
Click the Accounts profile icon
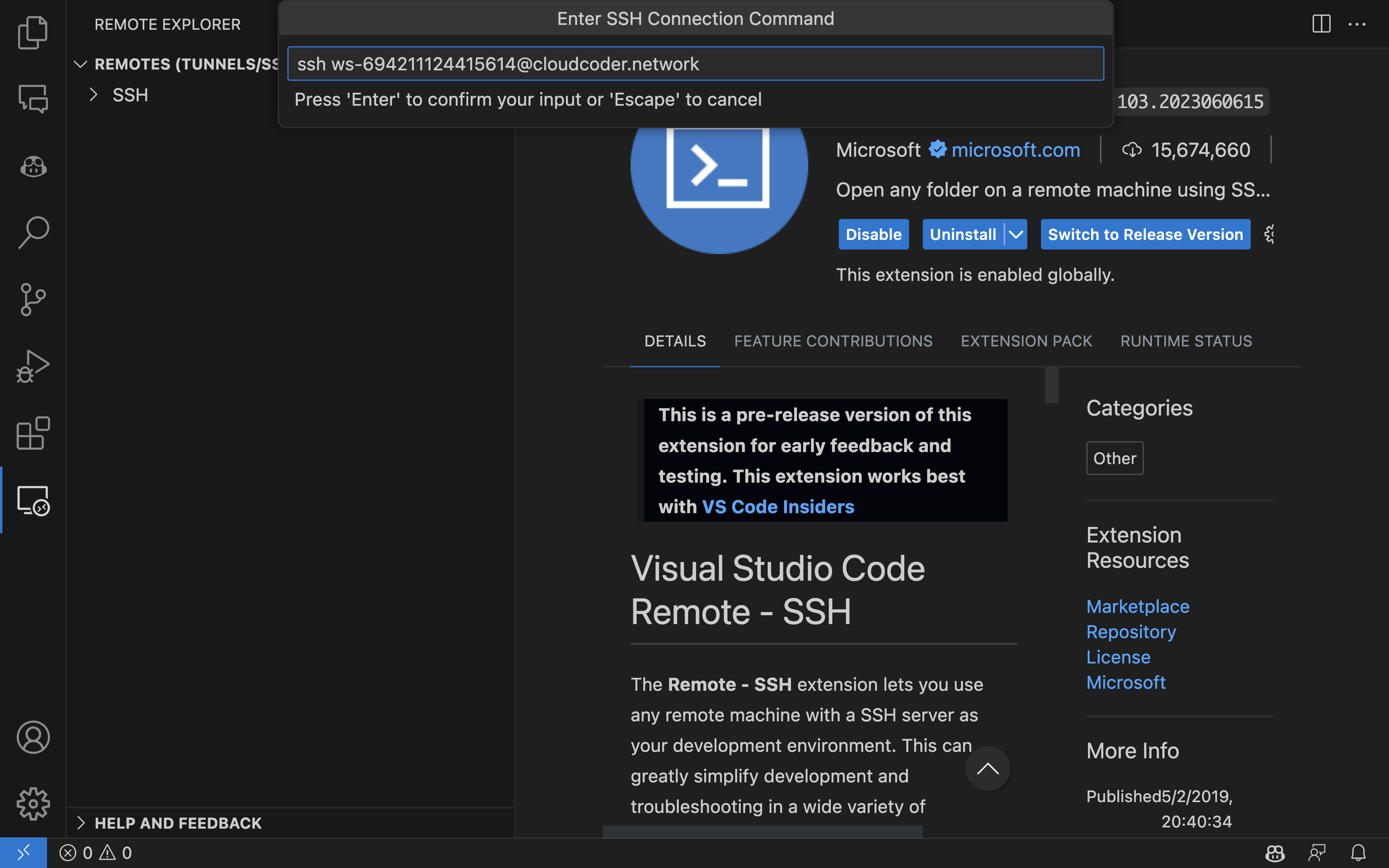(33, 737)
